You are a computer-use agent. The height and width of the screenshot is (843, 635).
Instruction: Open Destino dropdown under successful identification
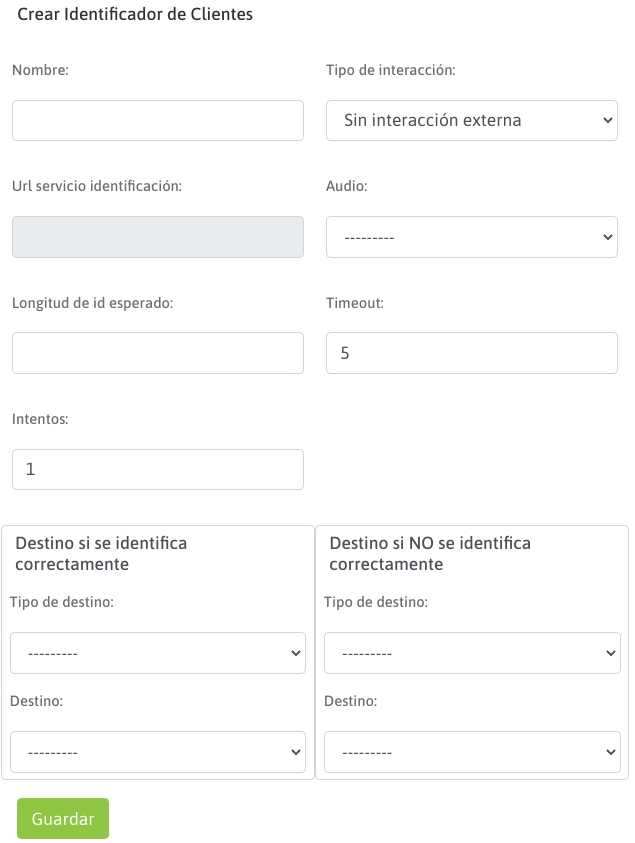(x=157, y=752)
